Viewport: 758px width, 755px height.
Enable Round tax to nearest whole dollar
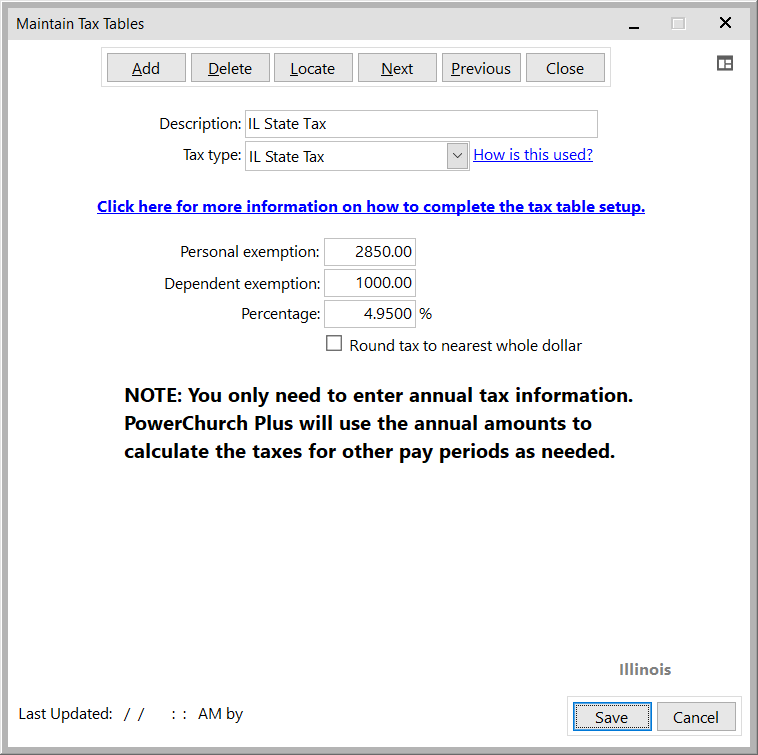tap(335, 345)
